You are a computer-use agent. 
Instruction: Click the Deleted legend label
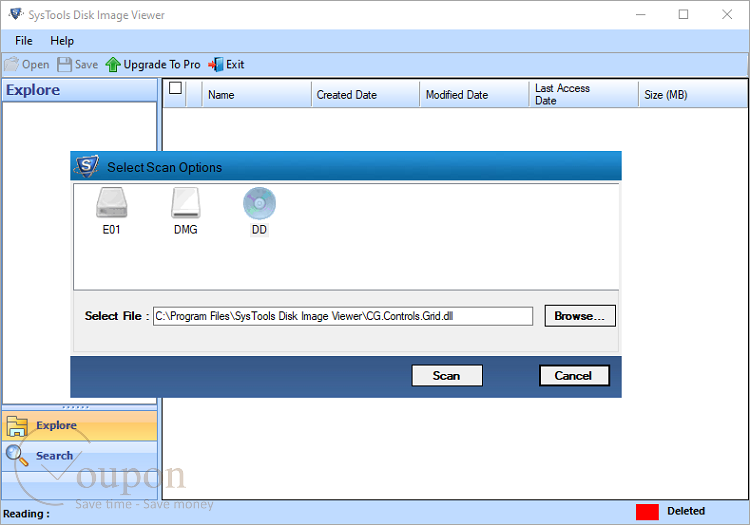coord(686,511)
